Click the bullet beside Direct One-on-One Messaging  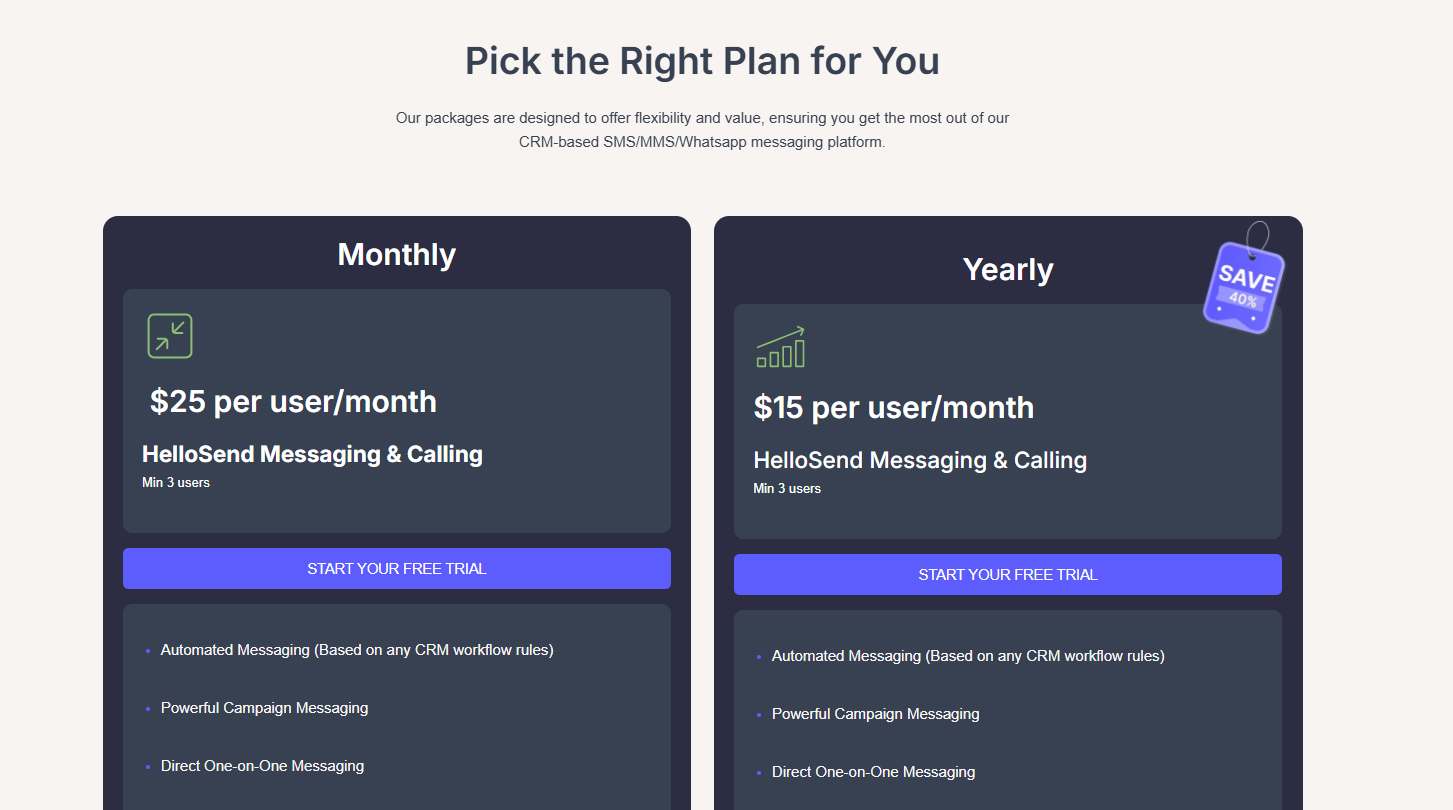(150, 766)
